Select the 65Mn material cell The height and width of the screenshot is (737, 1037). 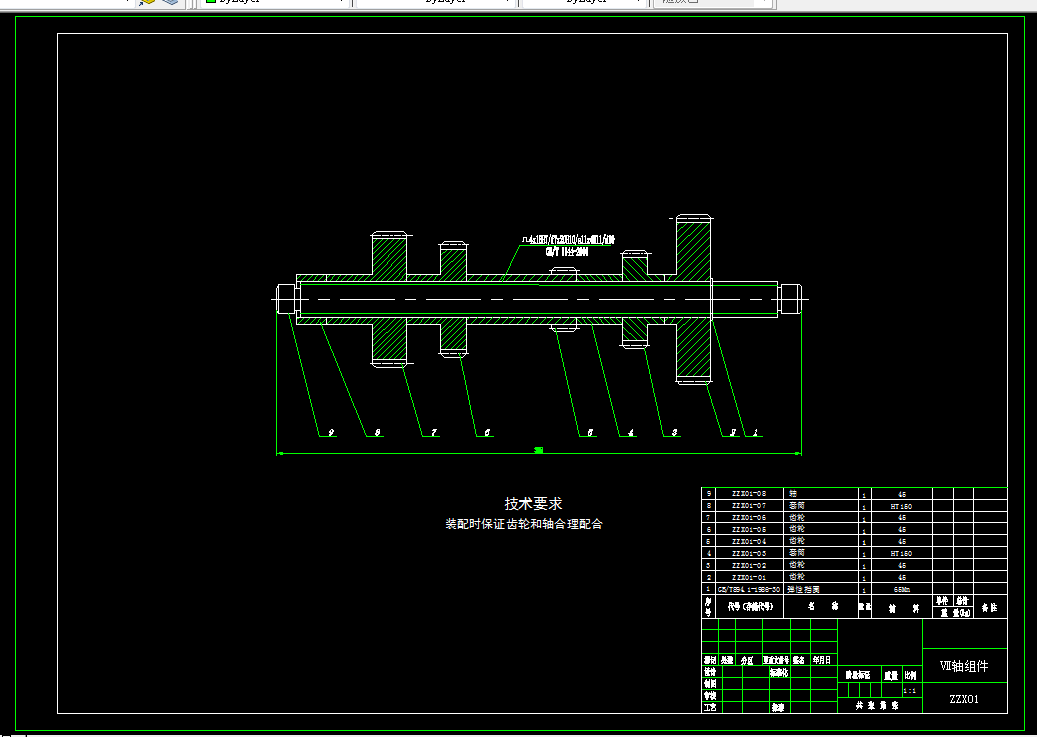pyautogui.click(x=901, y=589)
